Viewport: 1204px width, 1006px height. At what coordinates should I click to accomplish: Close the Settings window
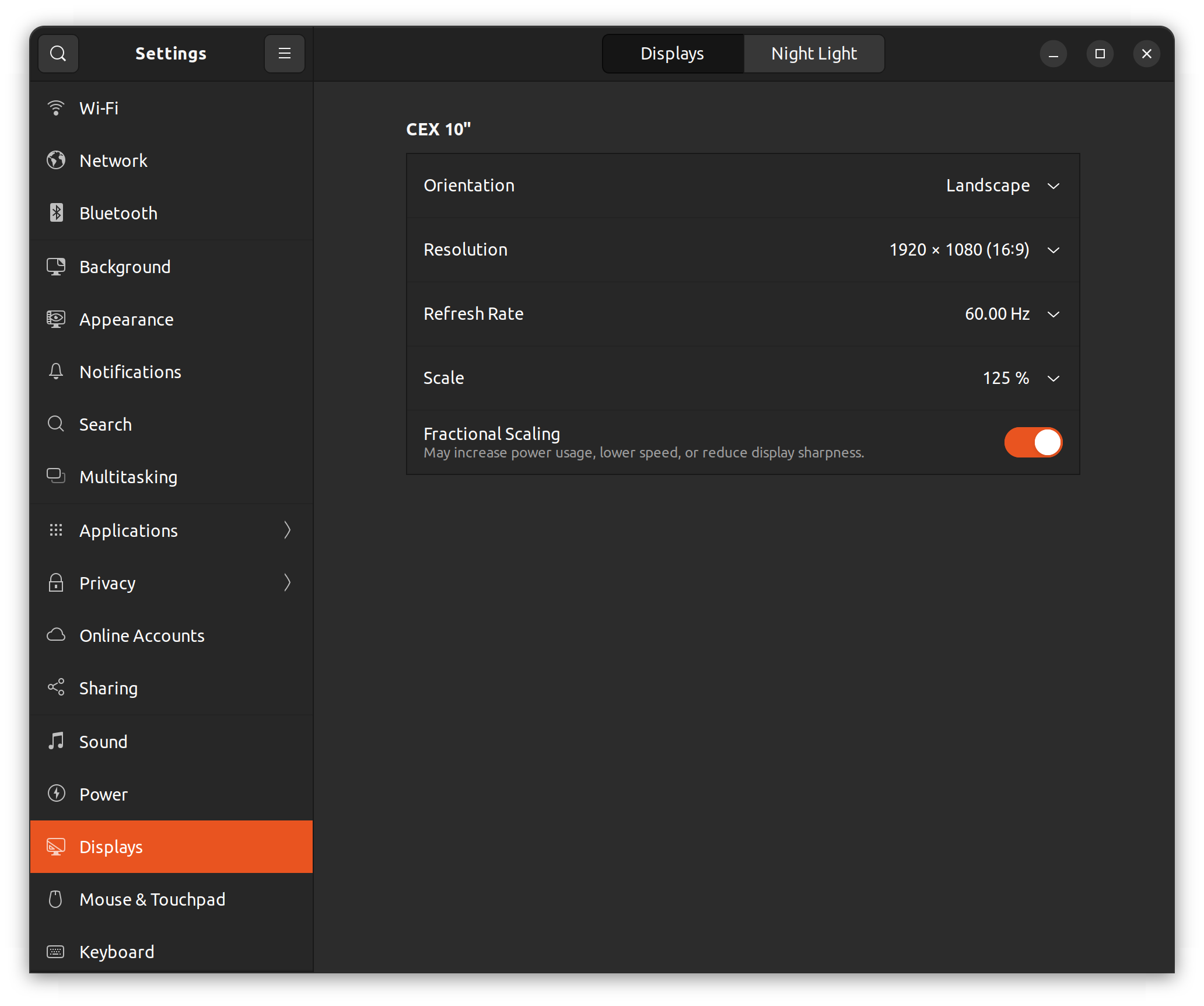[1147, 54]
